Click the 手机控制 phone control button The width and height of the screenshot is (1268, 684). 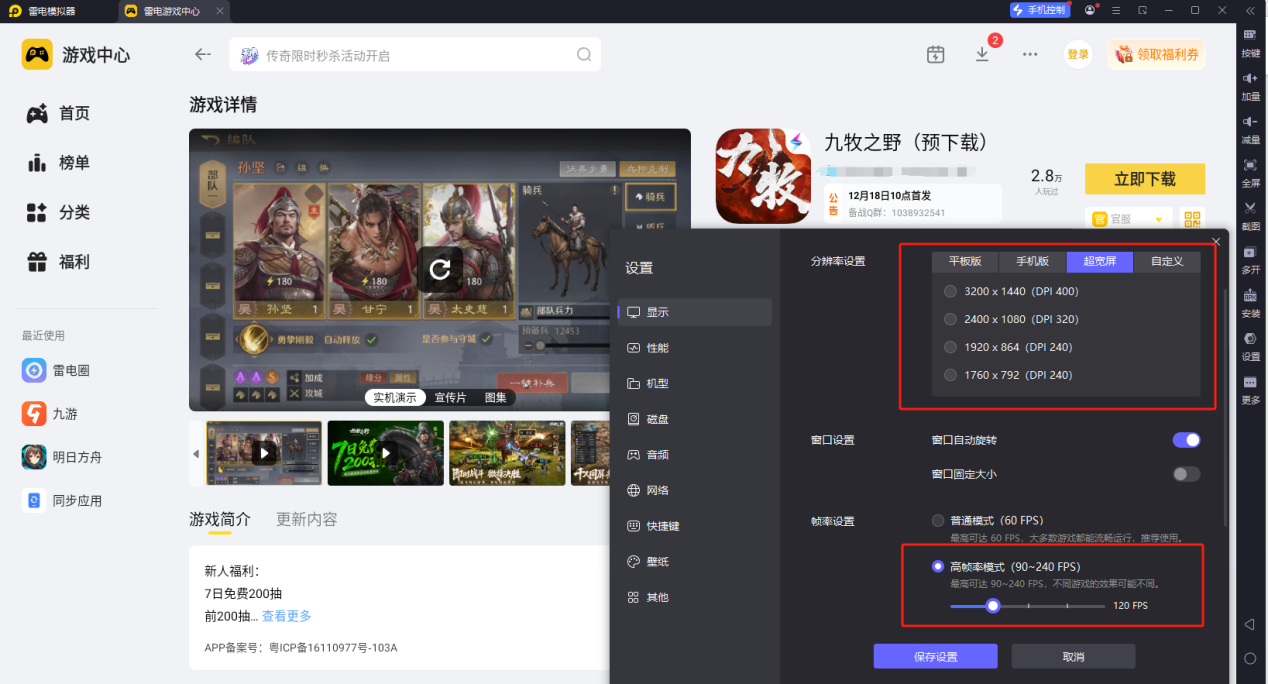tap(1039, 10)
